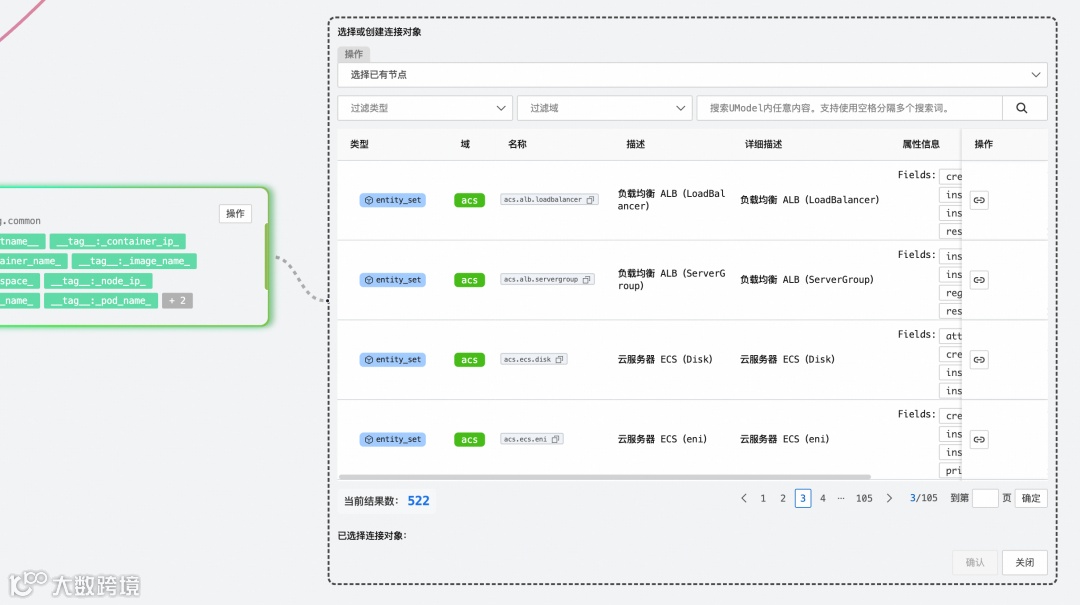Click the horizontal table scrollbar
This screenshot has height=605, width=1080.
tap(605, 476)
